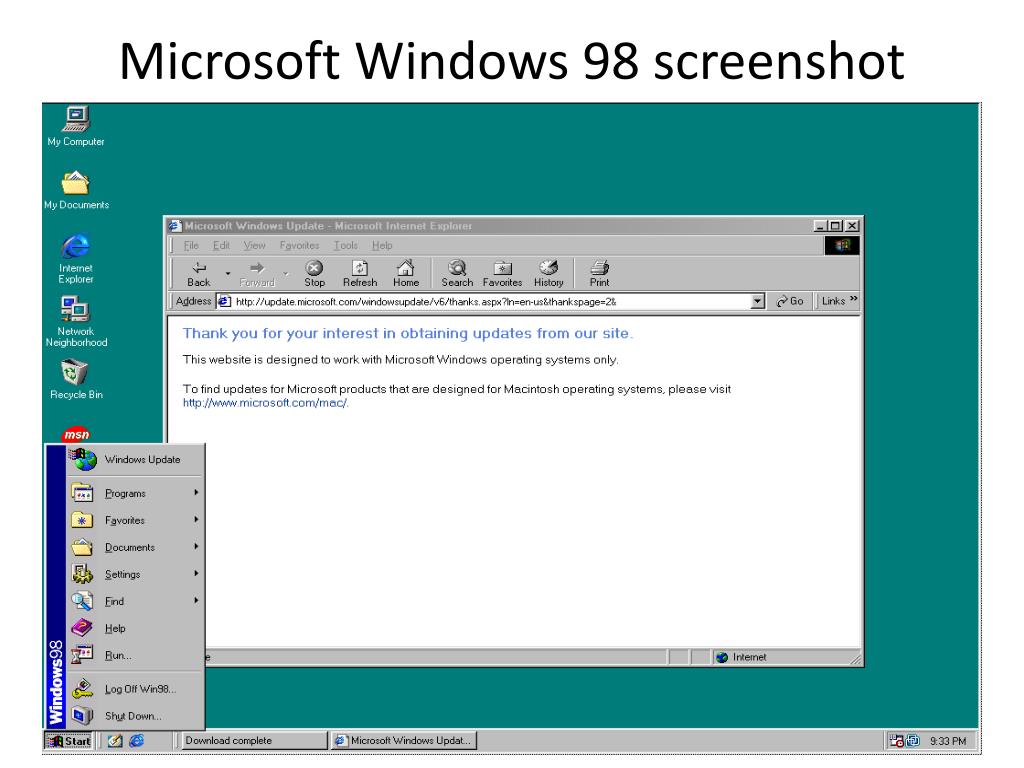The width and height of the screenshot is (1024, 768).
Task: Go to Home page button
Action: (406, 274)
